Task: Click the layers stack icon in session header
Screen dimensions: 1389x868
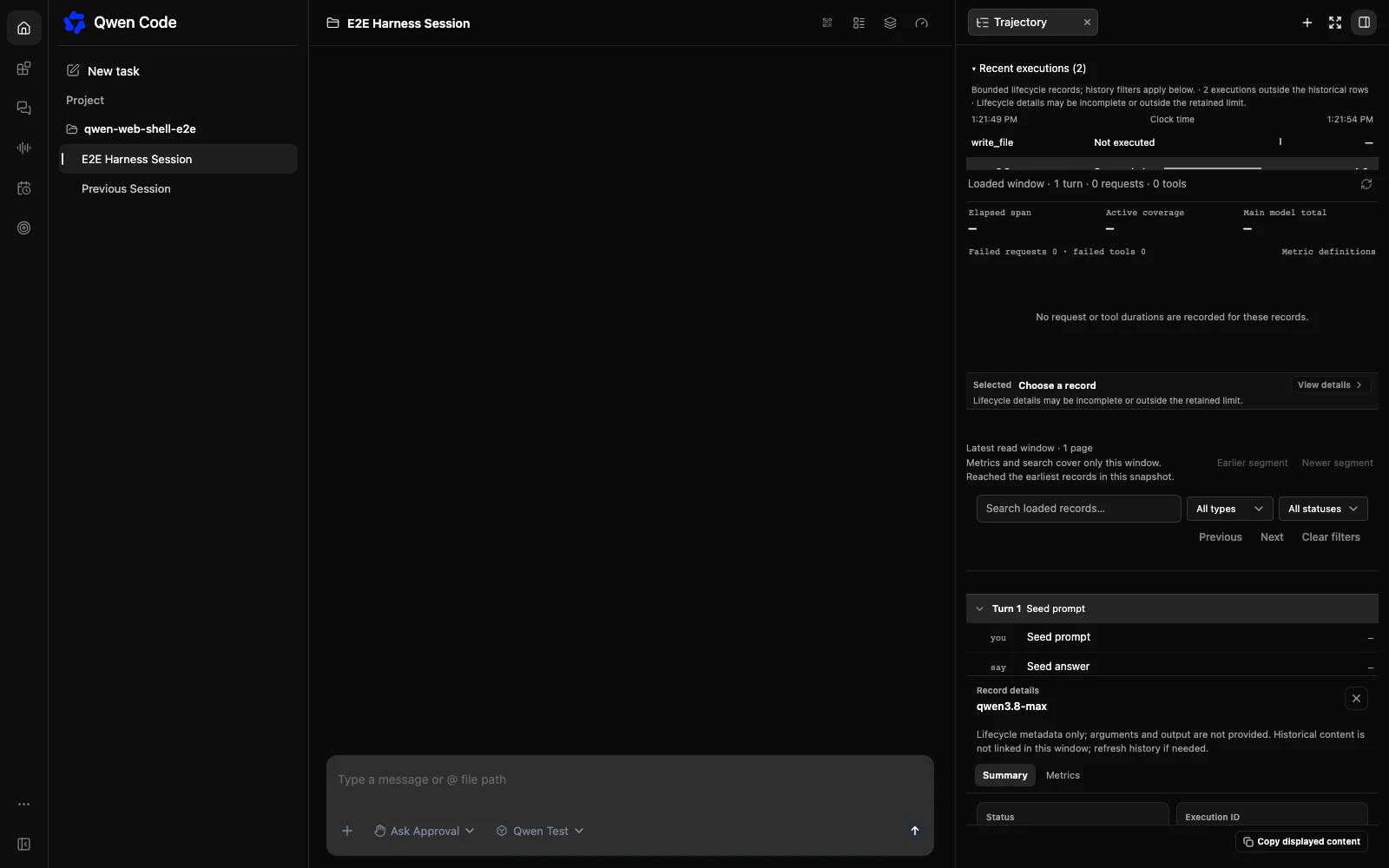Action: [x=890, y=23]
